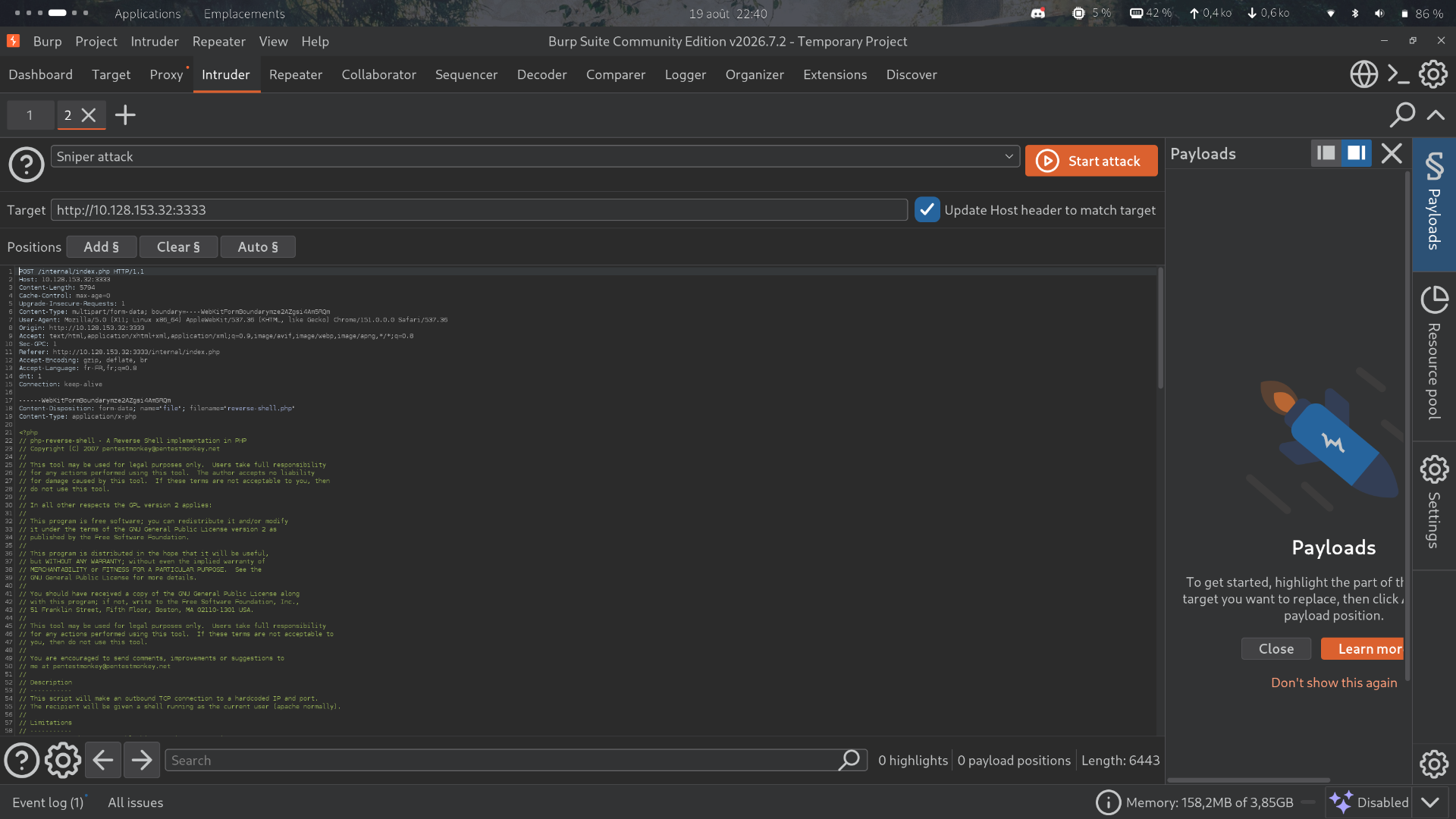Switch Payloads panel to left-docked layout
This screenshot has width=1456, height=819.
pyautogui.click(x=1326, y=154)
